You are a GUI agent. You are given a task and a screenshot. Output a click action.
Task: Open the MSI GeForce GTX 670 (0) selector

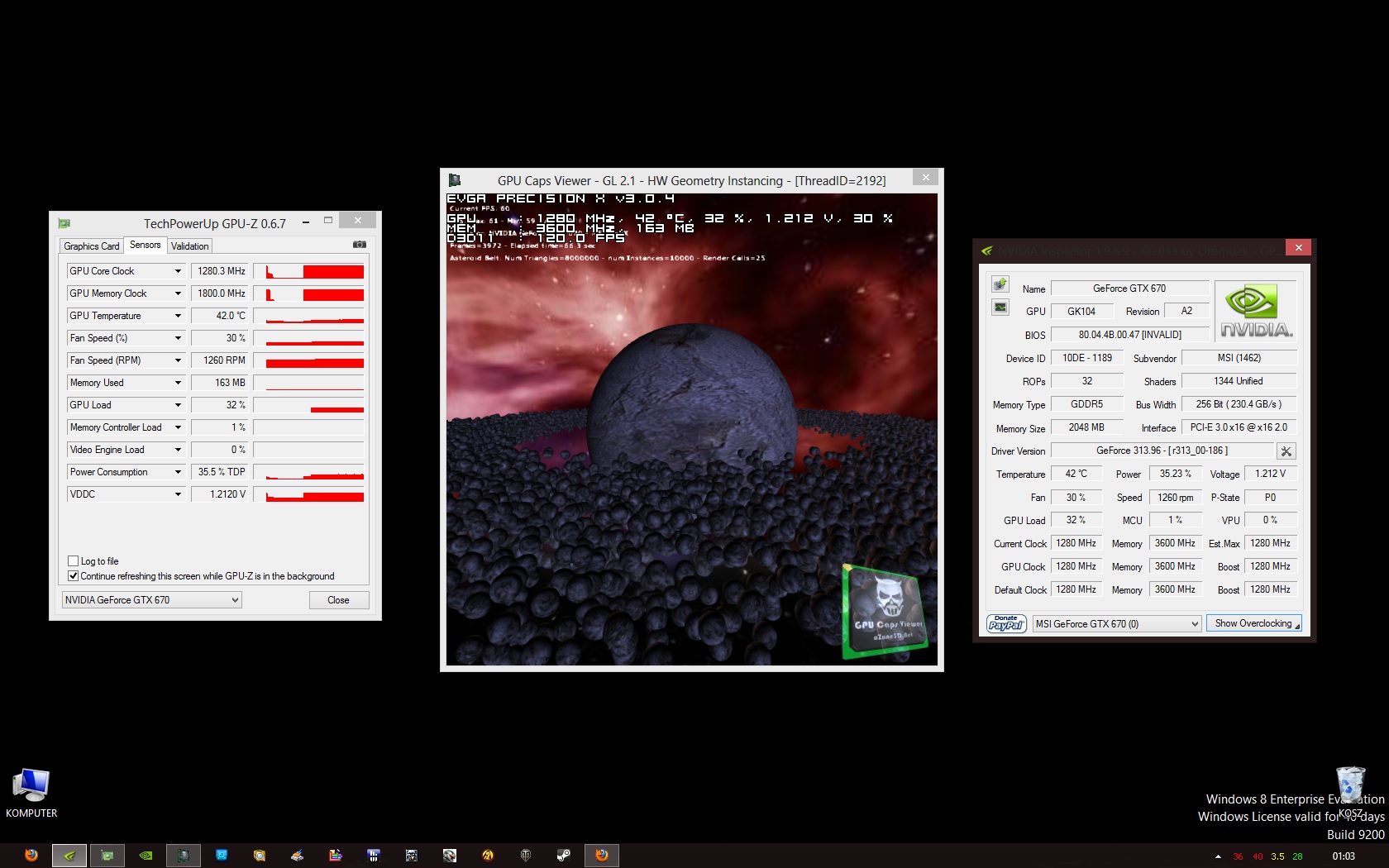pyautogui.click(x=1117, y=624)
